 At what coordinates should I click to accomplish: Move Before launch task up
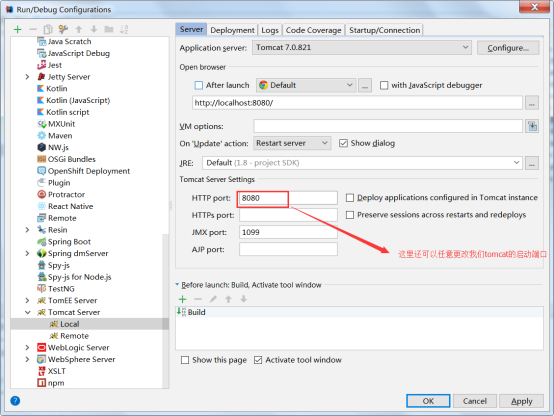[229, 299]
